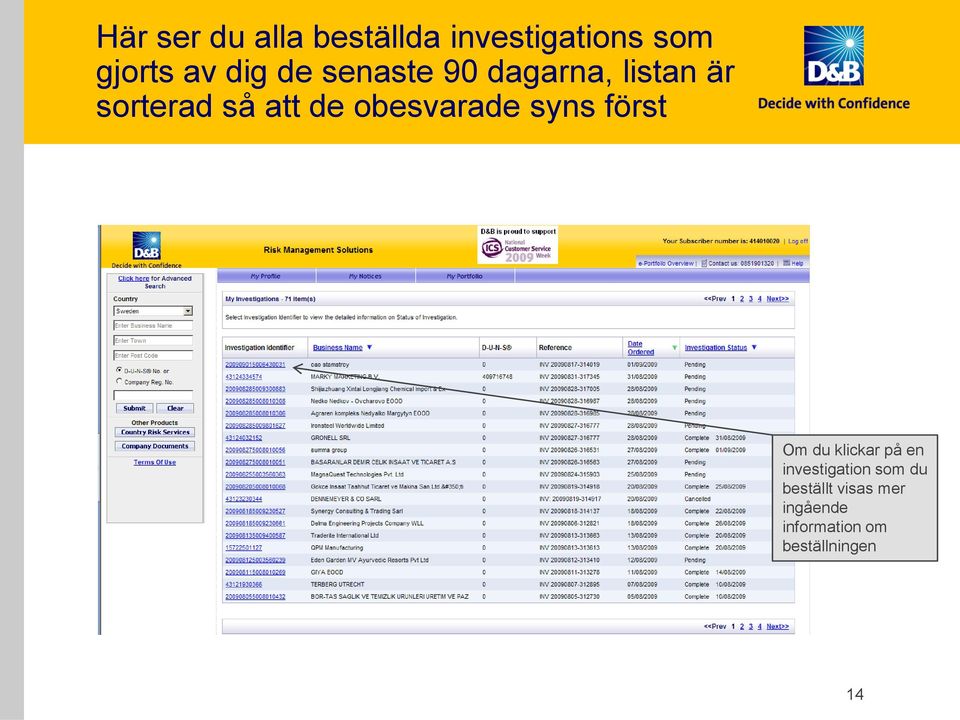The image size is (960, 720).
Task: Click the Enter Town field
Action: click(x=153, y=340)
